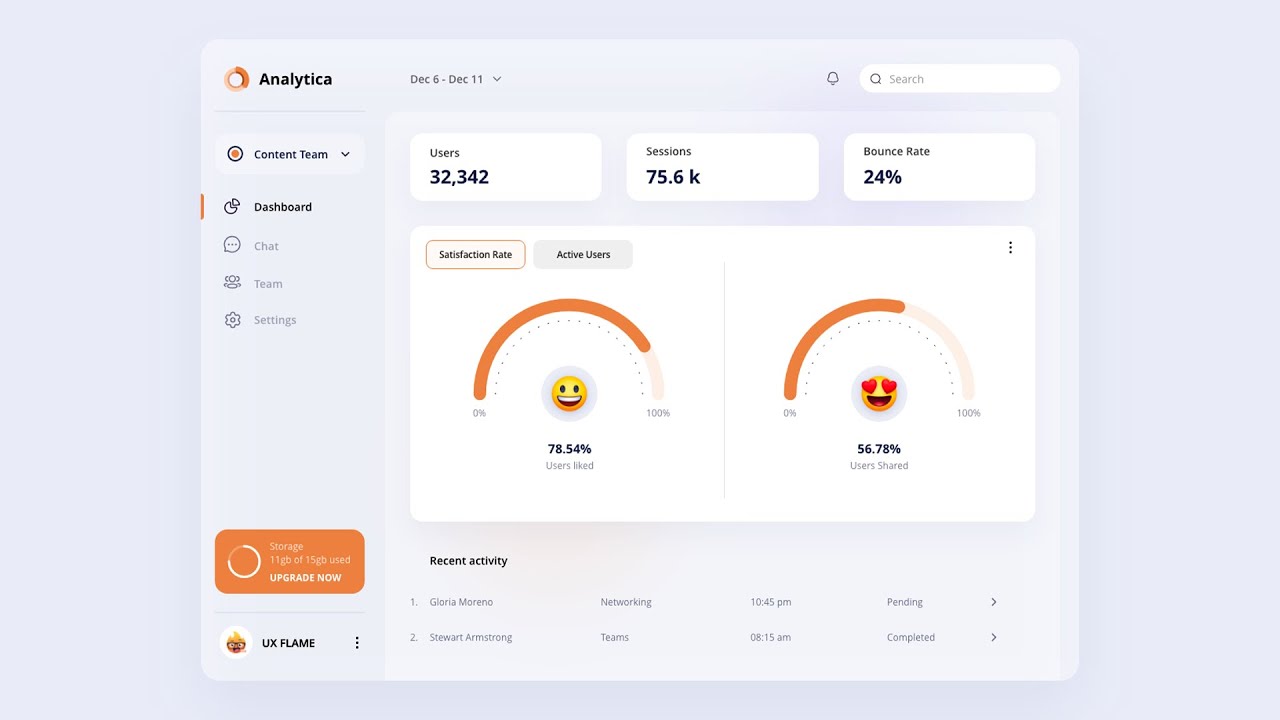Click the Completed status
This screenshot has height=720, width=1280.
pyautogui.click(x=911, y=637)
